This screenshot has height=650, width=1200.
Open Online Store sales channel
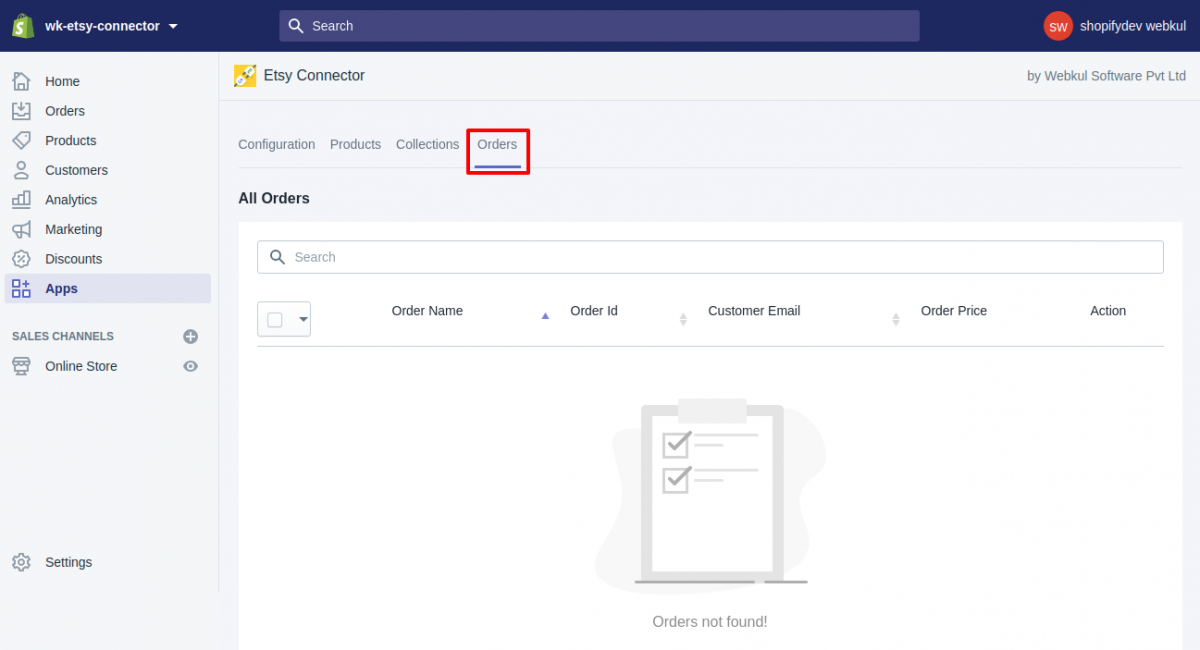(81, 366)
